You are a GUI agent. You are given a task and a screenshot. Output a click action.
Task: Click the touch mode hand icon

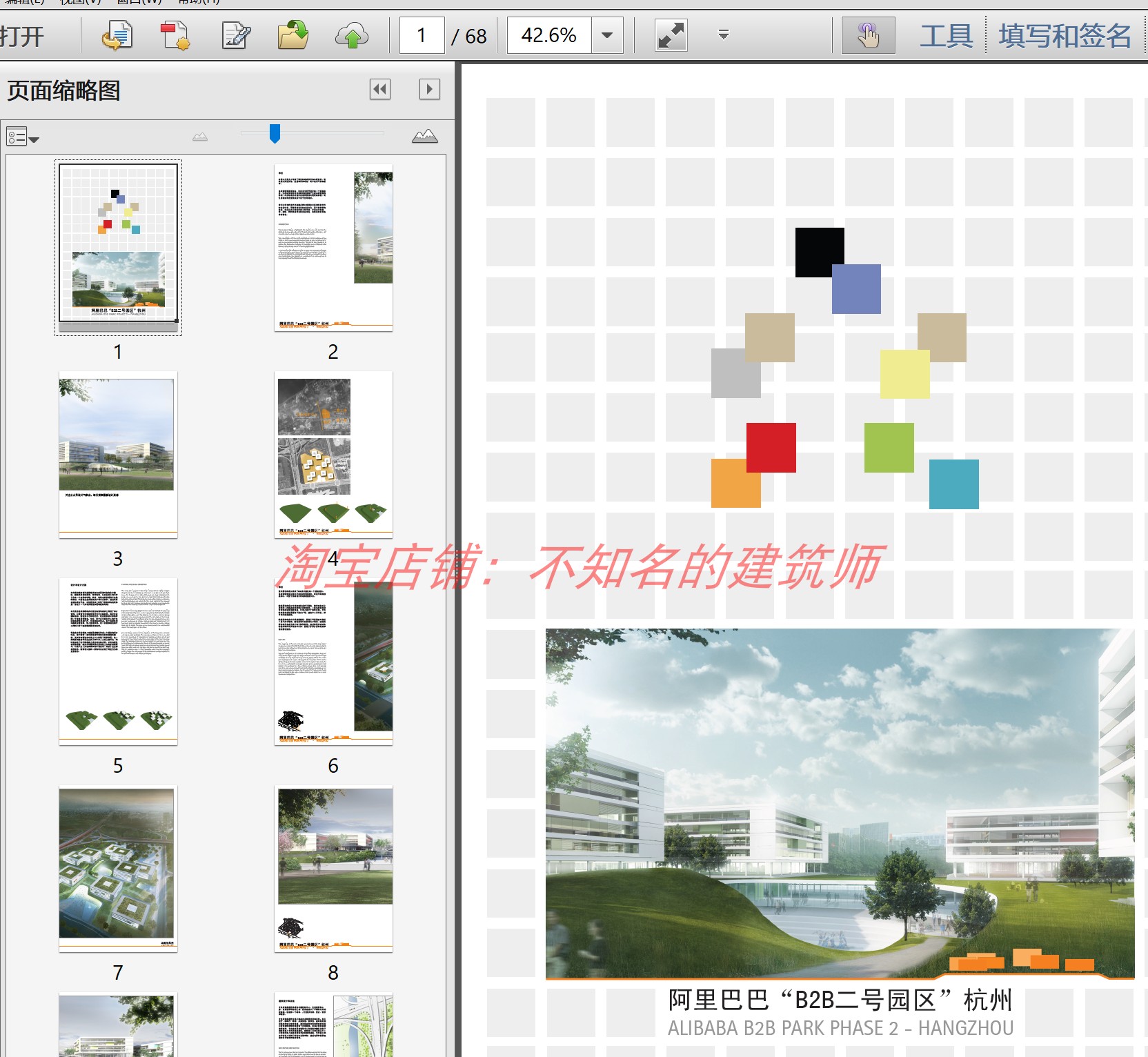pyautogui.click(x=868, y=35)
